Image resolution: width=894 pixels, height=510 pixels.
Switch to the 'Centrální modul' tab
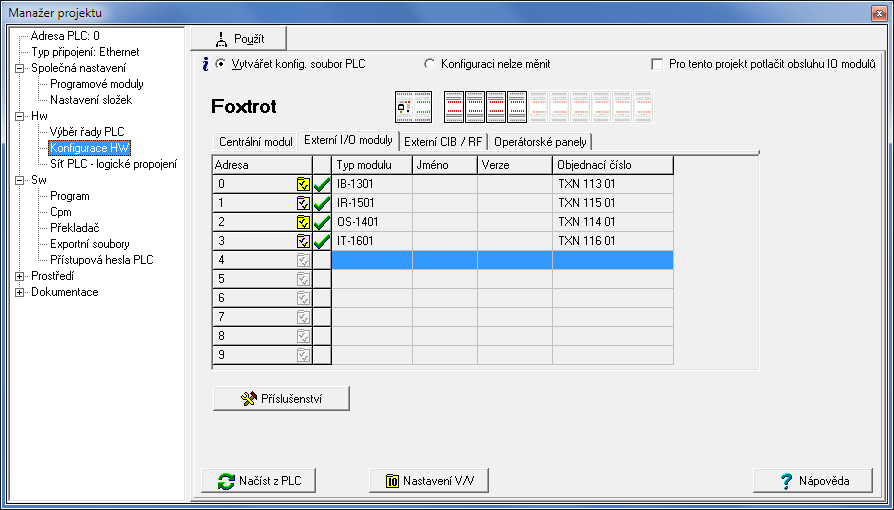point(255,141)
